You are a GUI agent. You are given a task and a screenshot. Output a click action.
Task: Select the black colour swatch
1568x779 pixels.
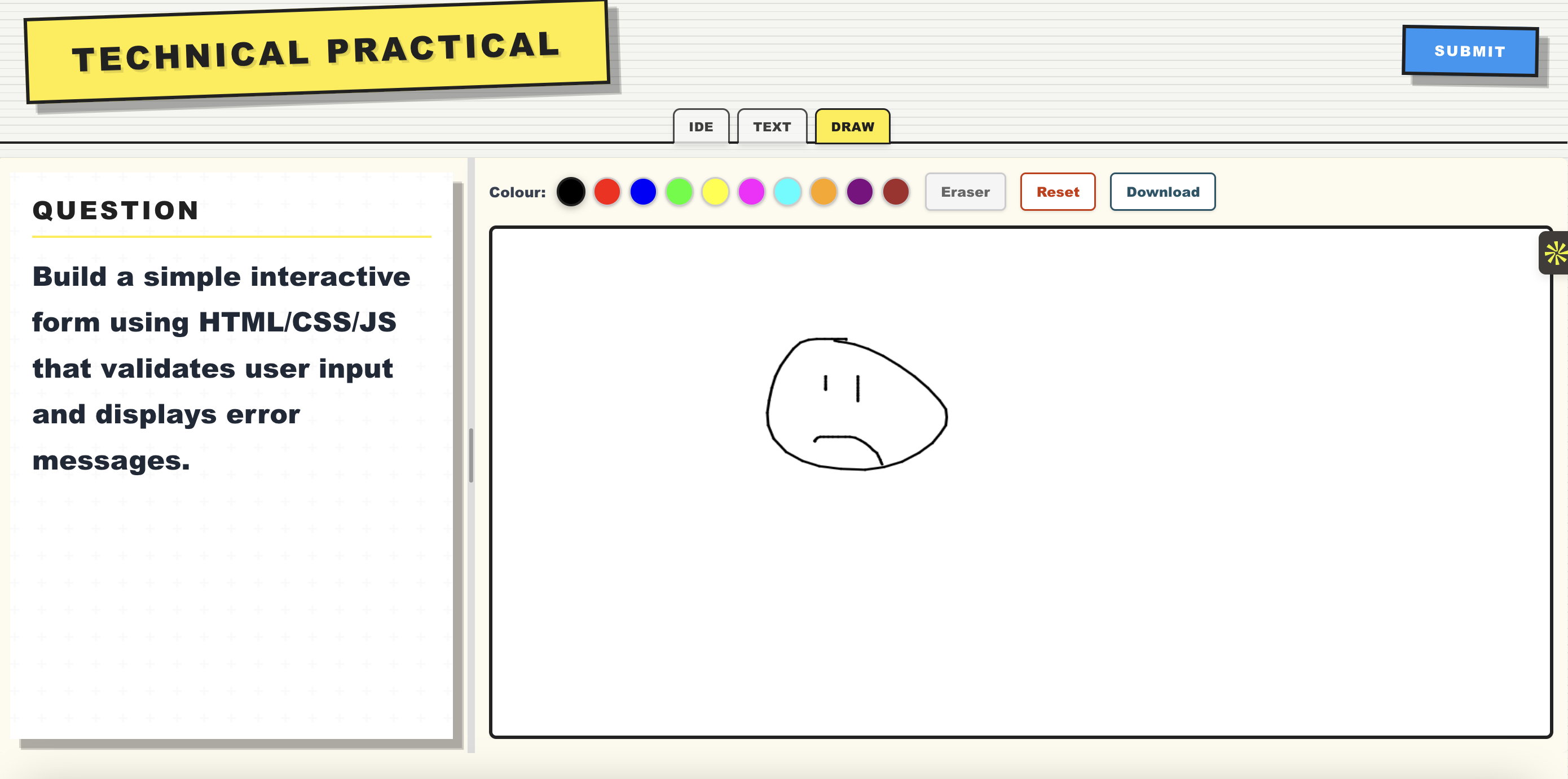(x=570, y=192)
